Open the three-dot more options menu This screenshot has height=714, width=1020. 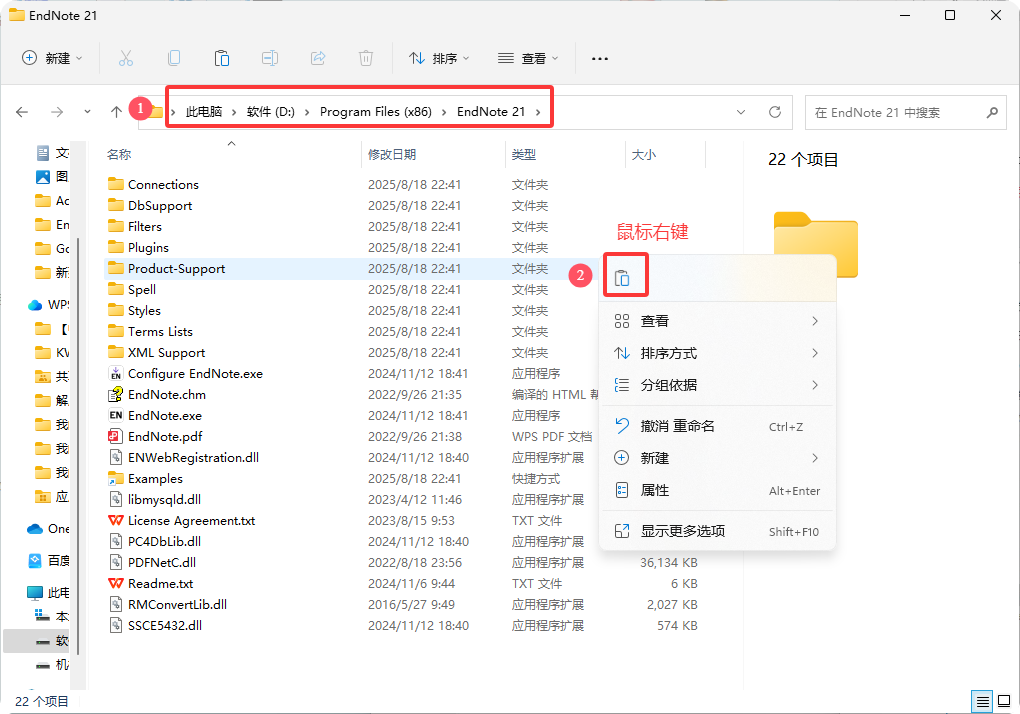pyautogui.click(x=600, y=59)
